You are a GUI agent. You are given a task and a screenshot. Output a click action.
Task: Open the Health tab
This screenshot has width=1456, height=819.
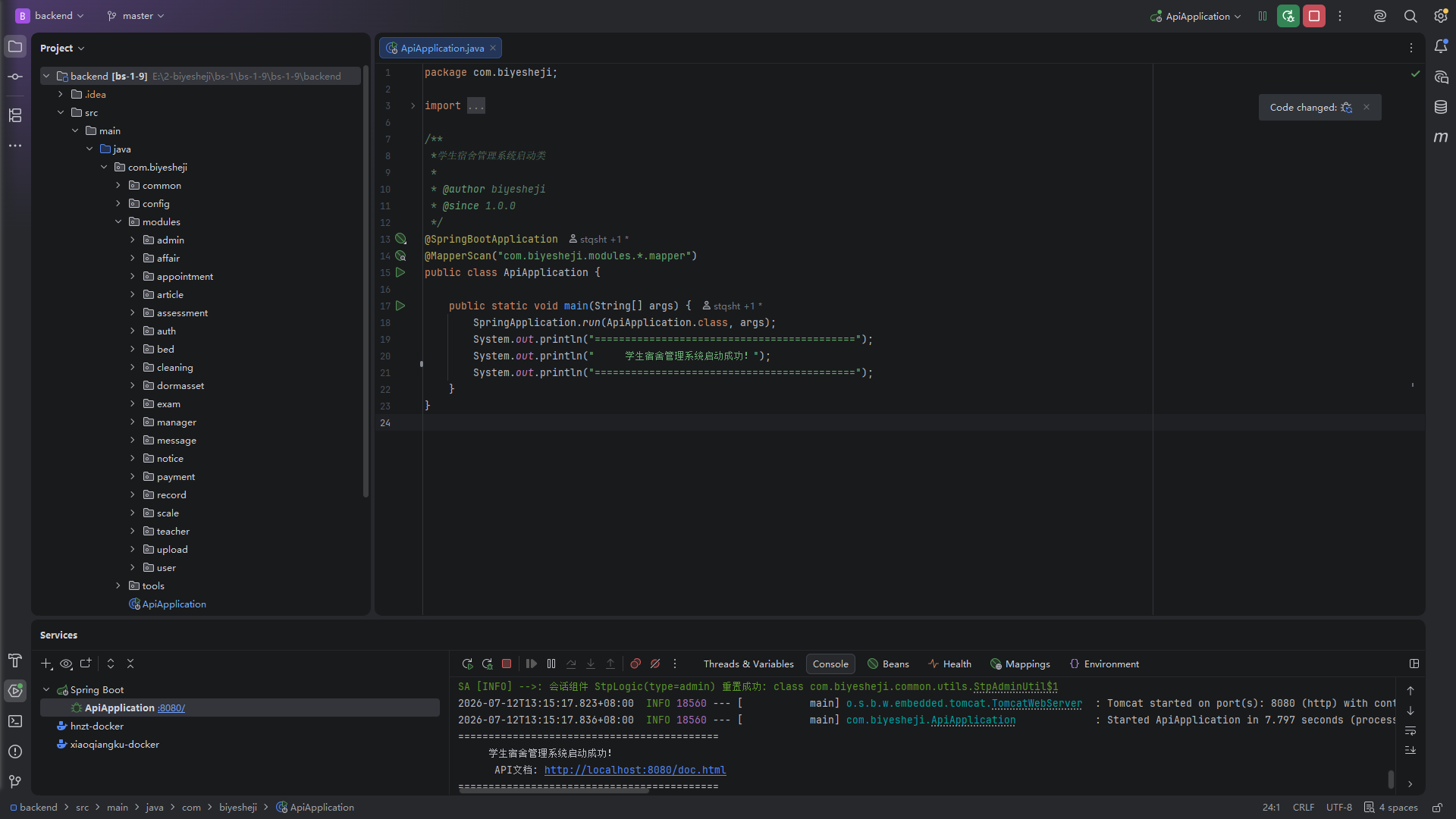tap(949, 664)
